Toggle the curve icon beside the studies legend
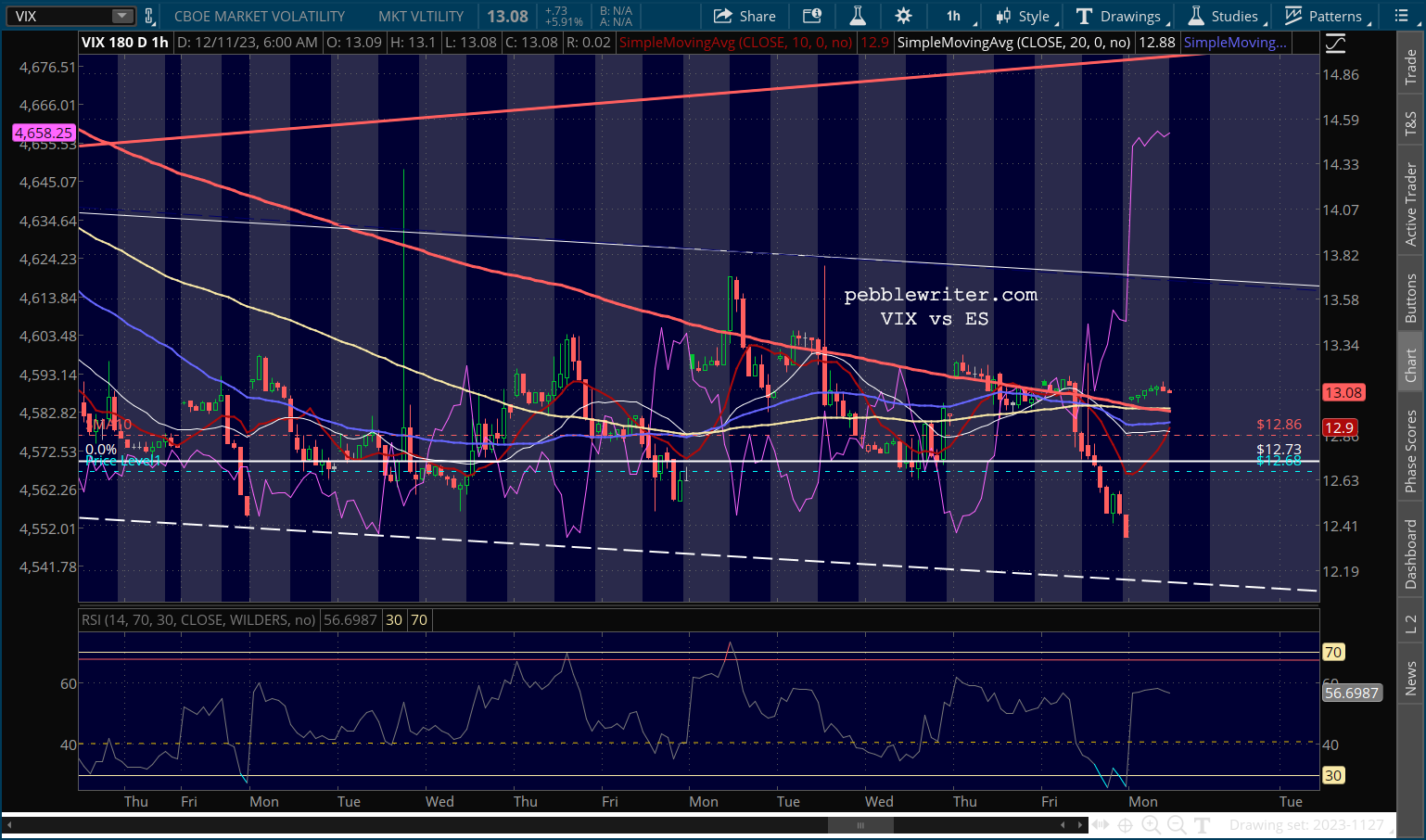Viewport: 1426px width, 840px height. coord(1335,43)
